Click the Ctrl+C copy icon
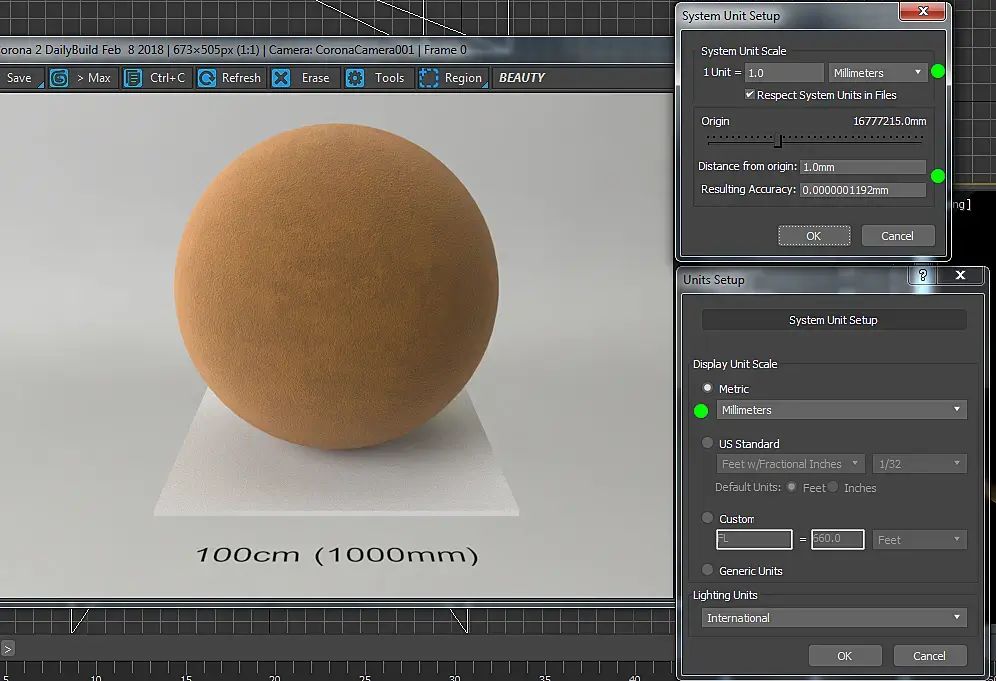 [x=133, y=78]
